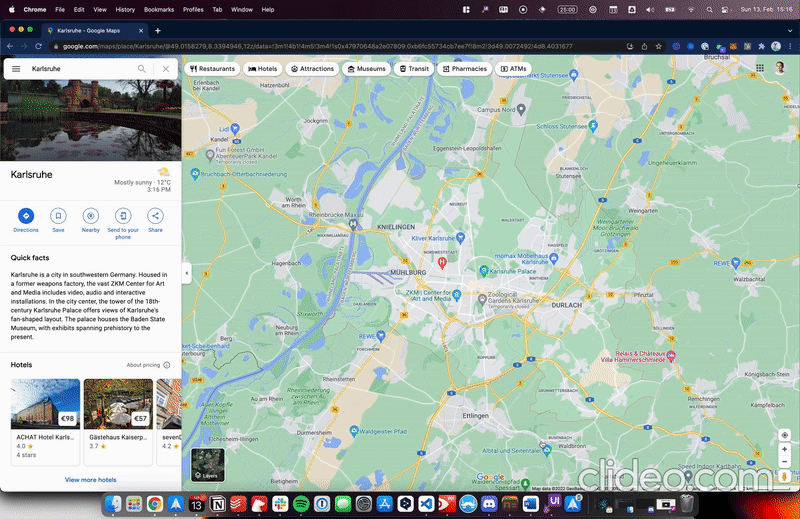The image size is (800, 519).
Task: Select the Restaurants filter chip
Action: pos(212,69)
